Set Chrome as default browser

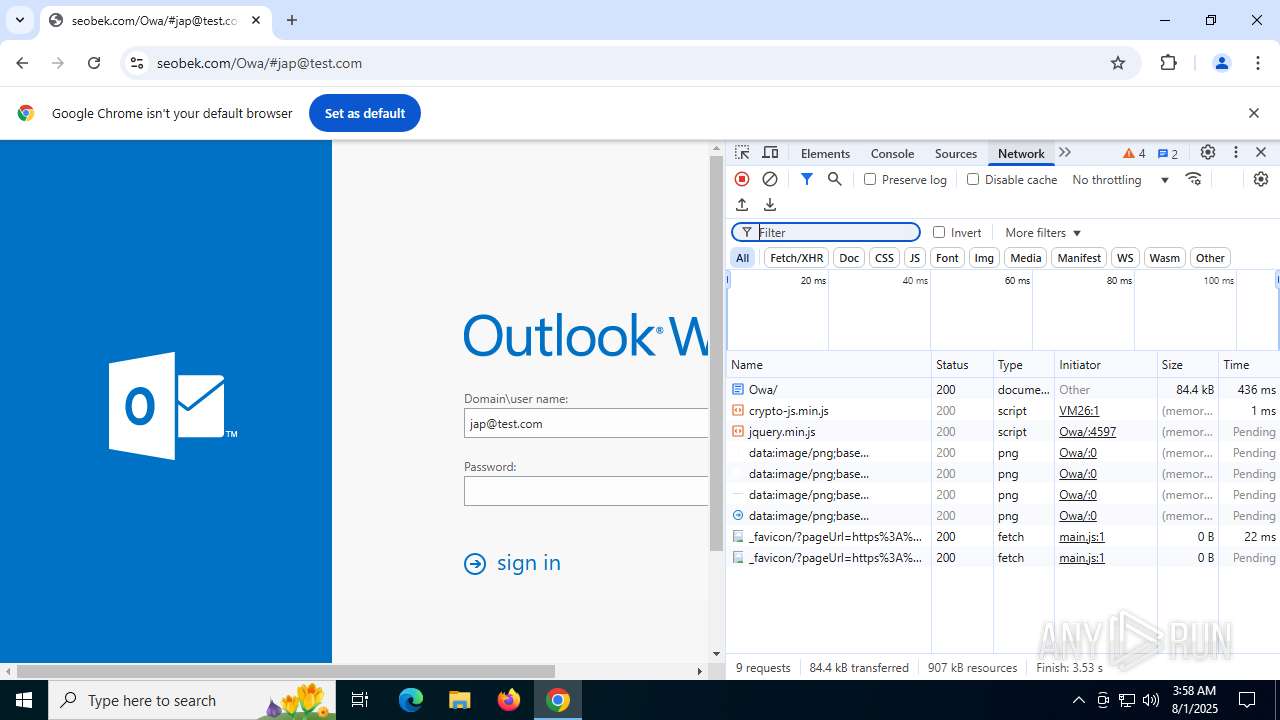coord(365,113)
